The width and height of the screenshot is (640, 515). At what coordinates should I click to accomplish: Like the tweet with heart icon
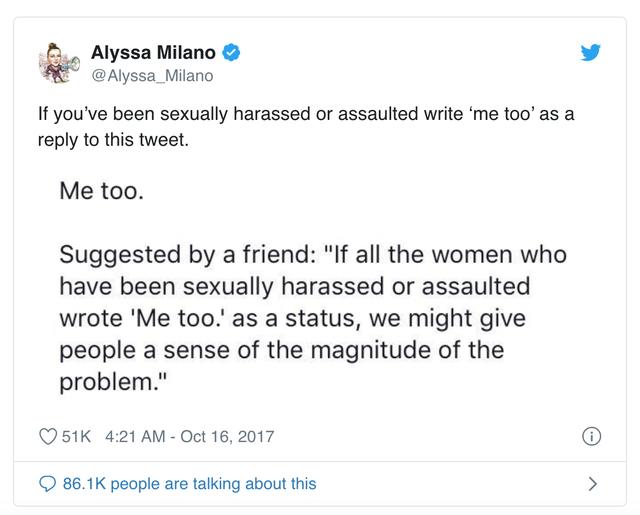(x=48, y=436)
